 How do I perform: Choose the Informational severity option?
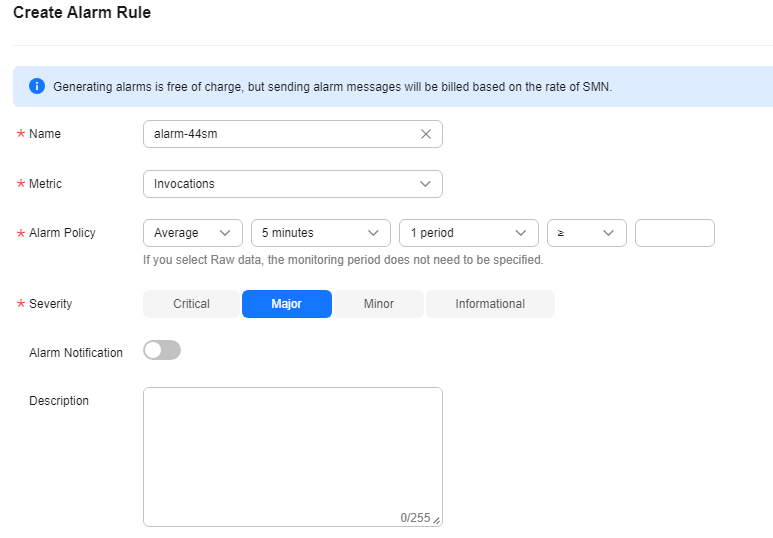coord(490,304)
